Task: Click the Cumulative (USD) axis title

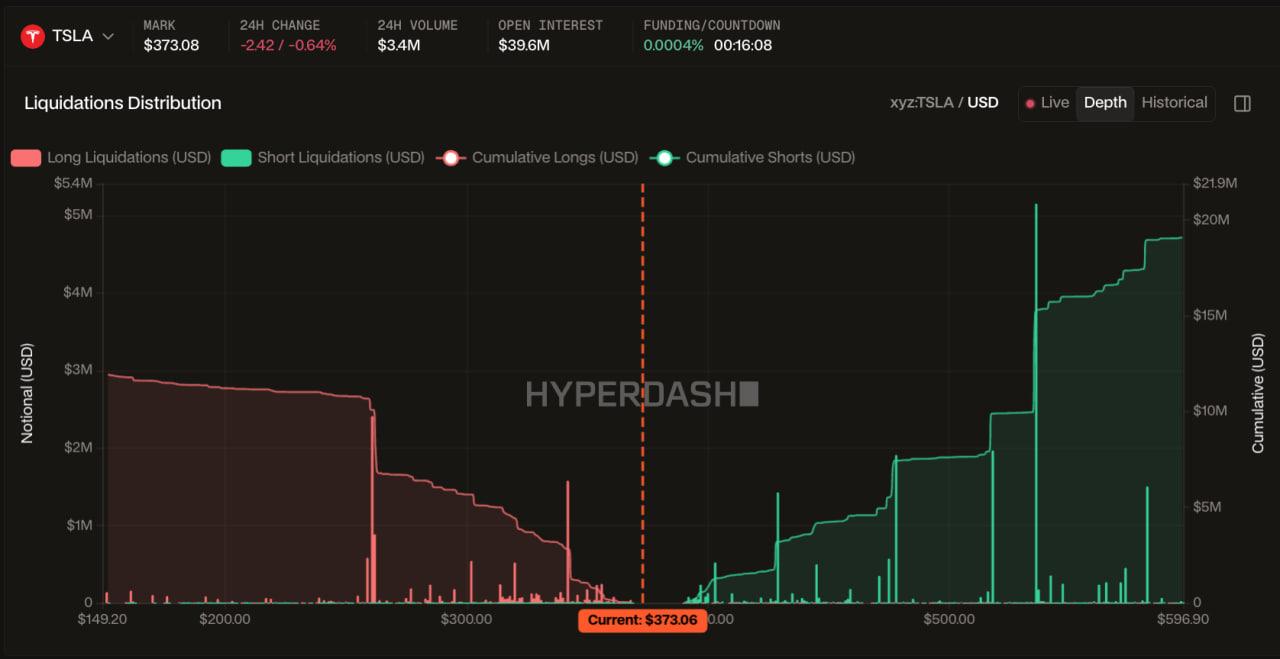Action: tap(1258, 393)
